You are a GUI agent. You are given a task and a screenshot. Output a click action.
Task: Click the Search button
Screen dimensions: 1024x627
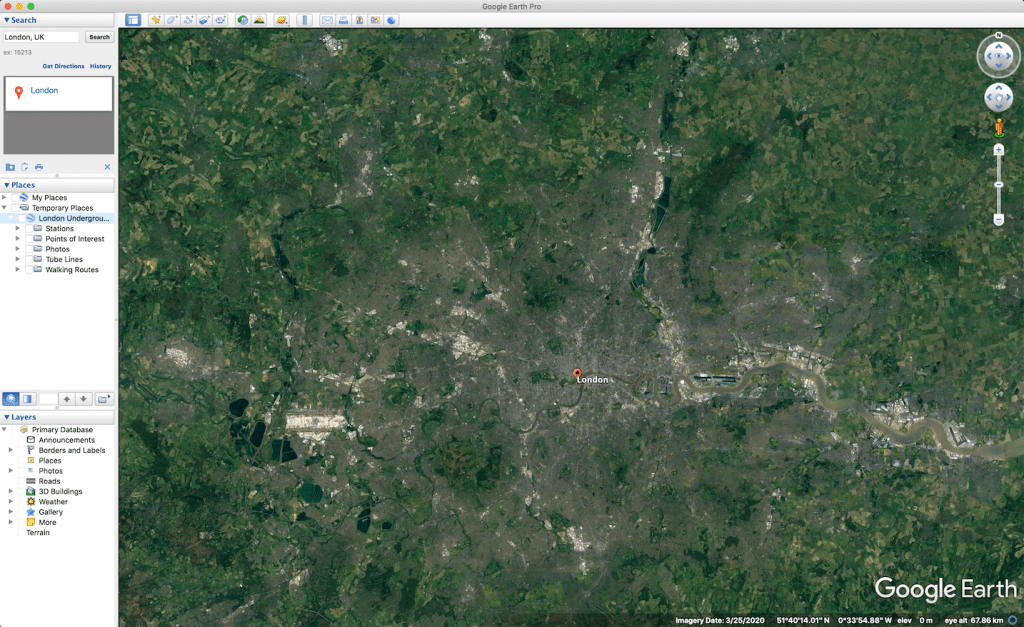point(99,37)
